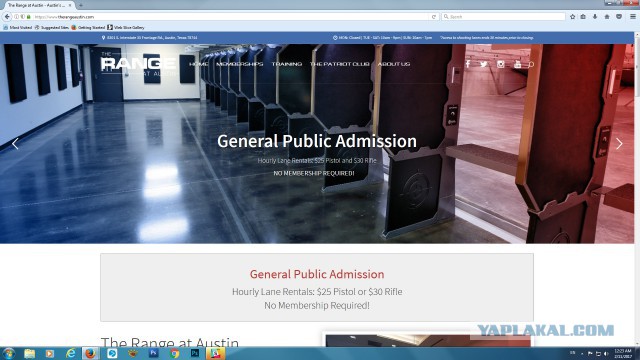Image resolution: width=640 pixels, height=360 pixels.
Task: Click the volume speaker tray icon
Action: 606,353
